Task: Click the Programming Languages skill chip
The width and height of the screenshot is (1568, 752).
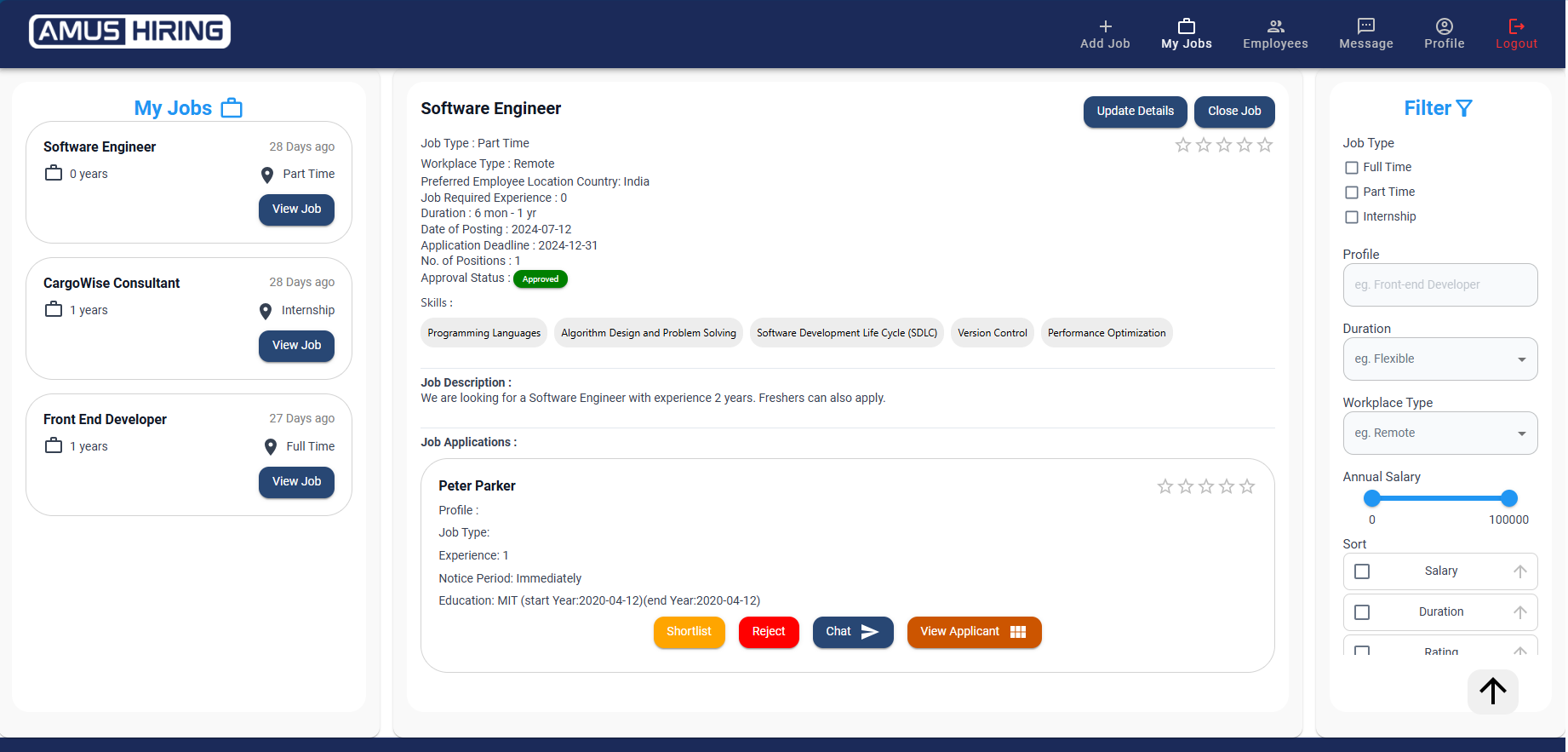Action: click(x=485, y=333)
